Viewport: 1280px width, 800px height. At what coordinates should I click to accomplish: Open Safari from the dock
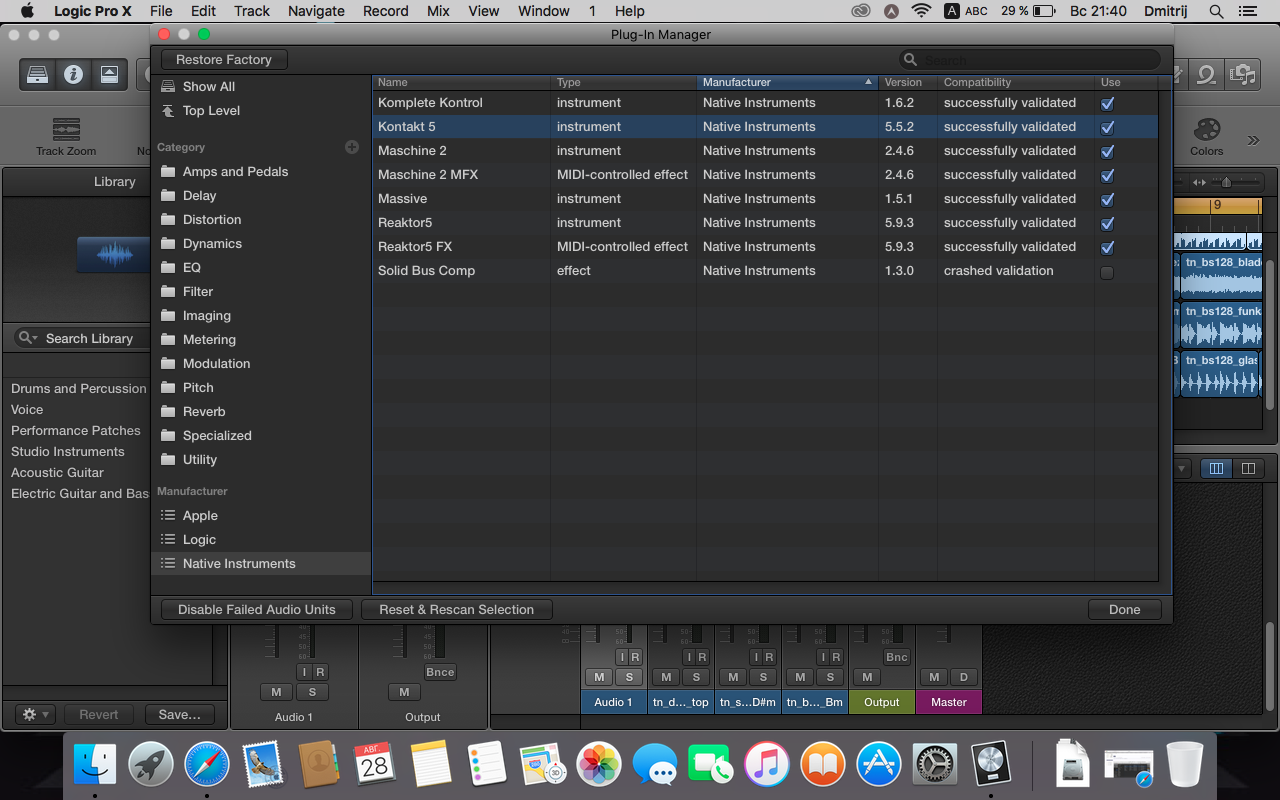coord(207,766)
